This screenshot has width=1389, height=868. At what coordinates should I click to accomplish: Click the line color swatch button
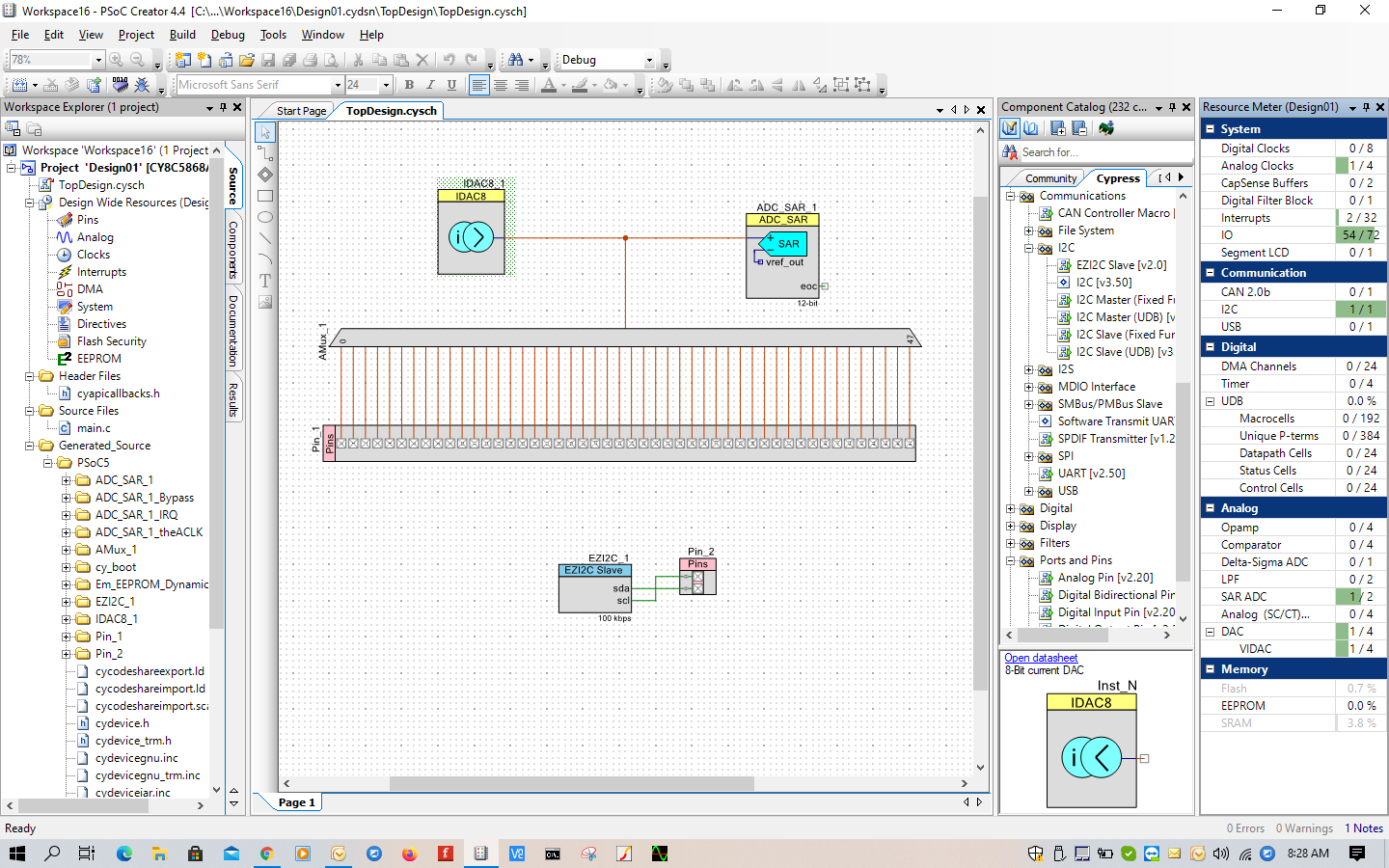coord(579,85)
